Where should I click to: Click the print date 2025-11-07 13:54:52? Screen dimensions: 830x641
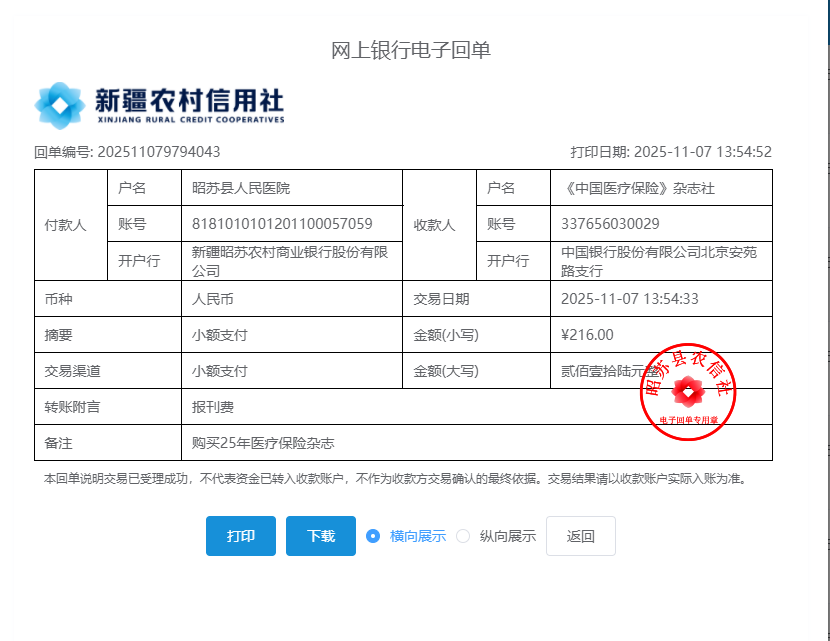coord(702,152)
